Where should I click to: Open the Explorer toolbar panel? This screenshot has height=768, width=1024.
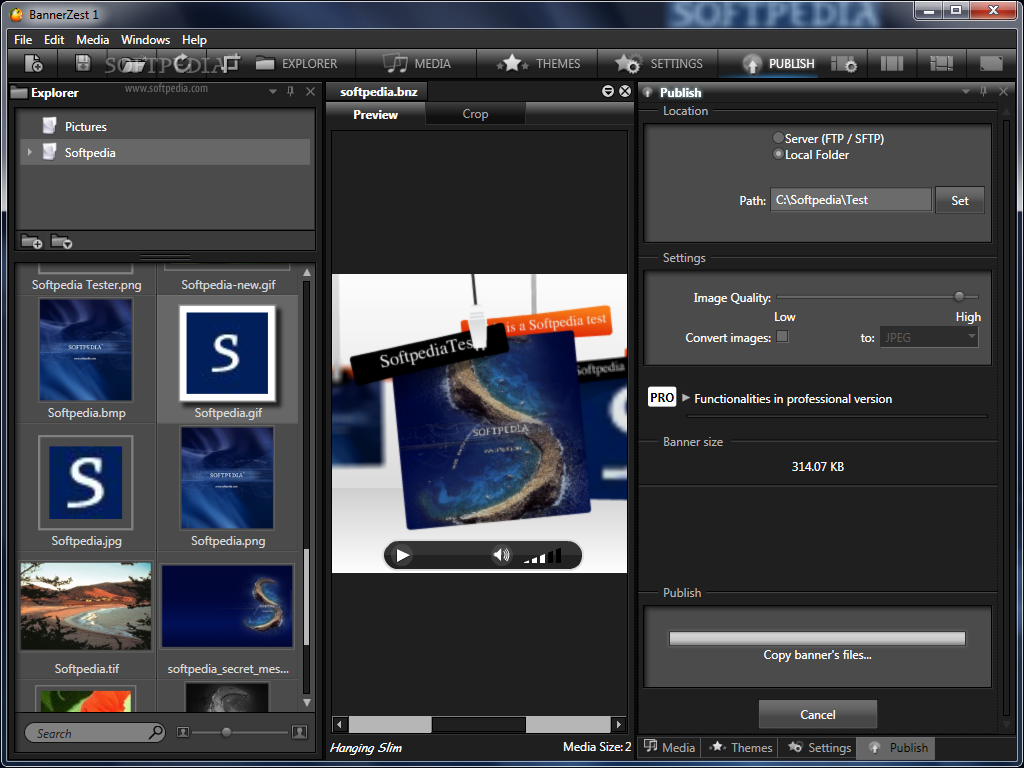pyautogui.click(x=296, y=64)
